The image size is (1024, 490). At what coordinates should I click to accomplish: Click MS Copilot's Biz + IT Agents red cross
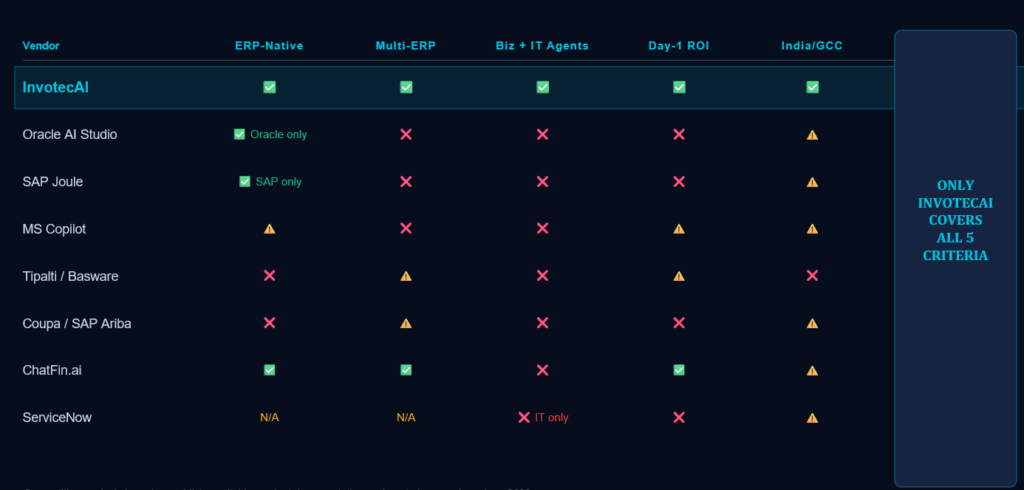click(x=542, y=228)
